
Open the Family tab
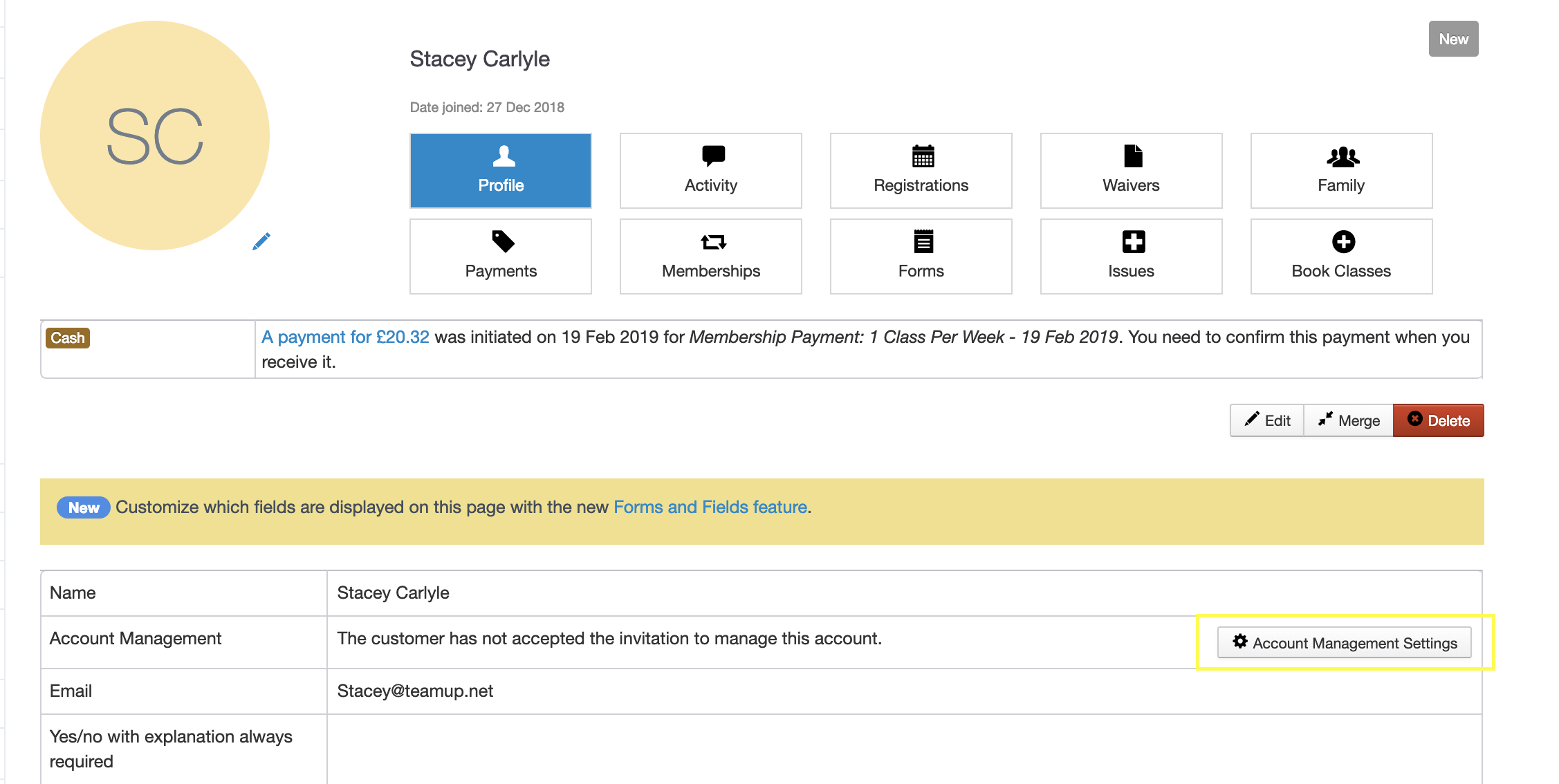(x=1341, y=171)
